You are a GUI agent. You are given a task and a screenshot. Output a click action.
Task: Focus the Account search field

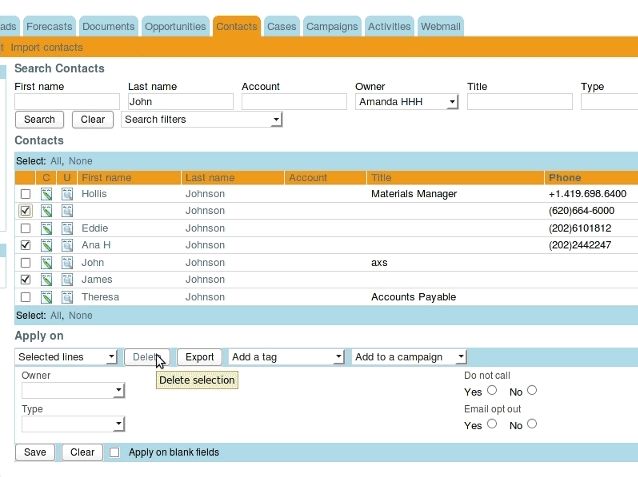click(294, 102)
